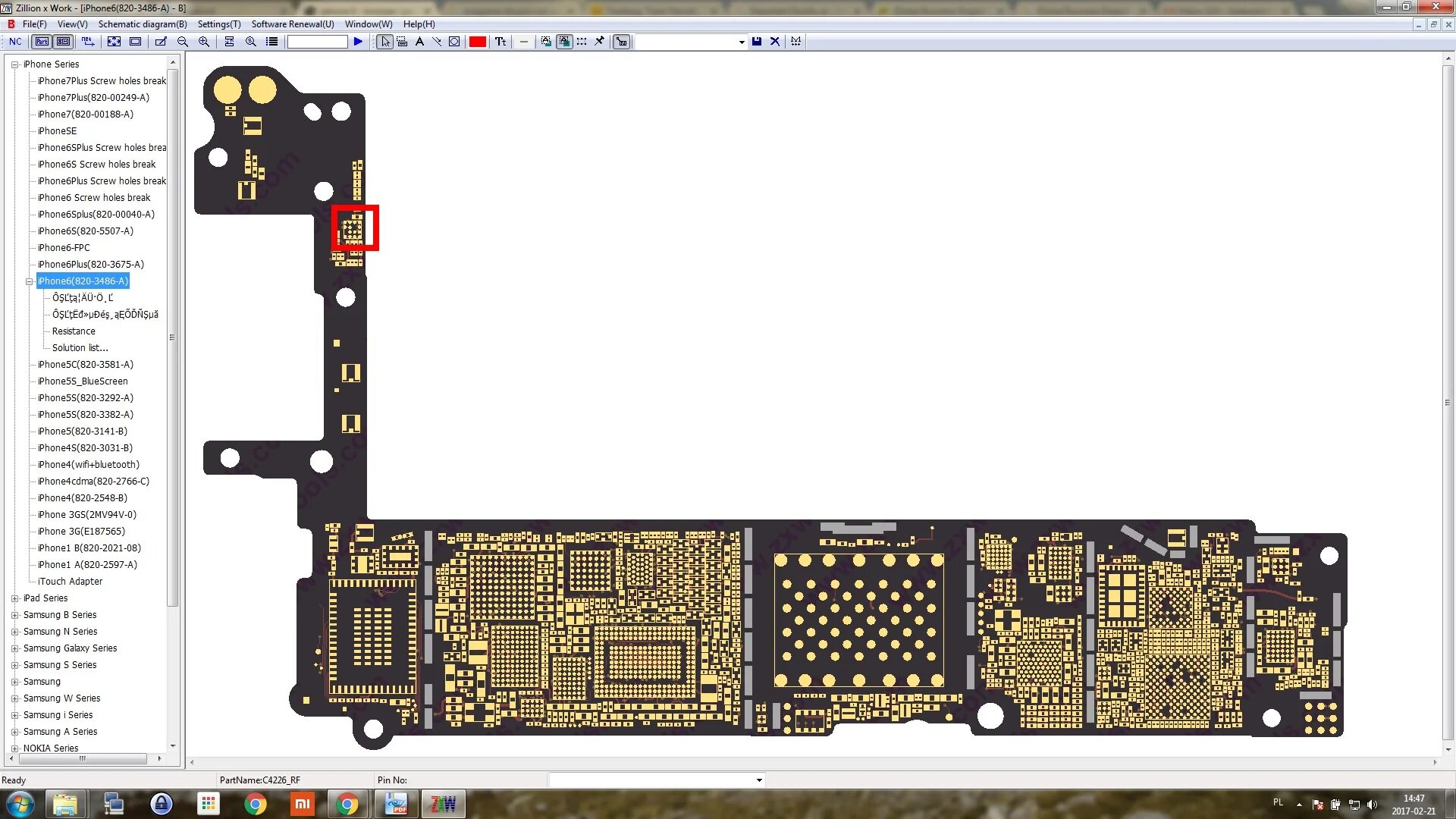Click the last toolbar icon beside the X
Viewport: 1456px width, 819px height.
795,42
